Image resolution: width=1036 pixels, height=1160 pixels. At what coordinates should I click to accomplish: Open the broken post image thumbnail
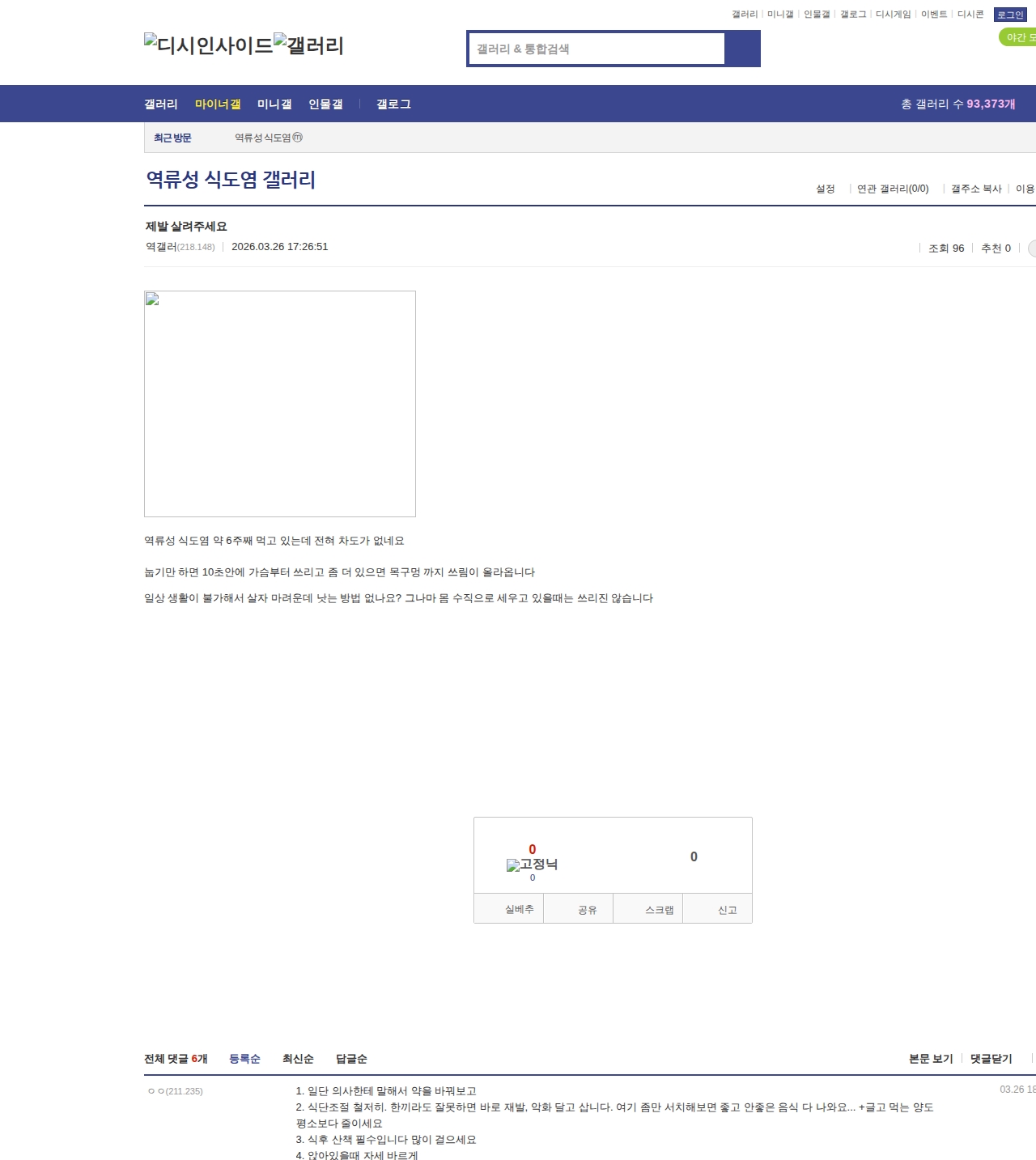(x=280, y=404)
